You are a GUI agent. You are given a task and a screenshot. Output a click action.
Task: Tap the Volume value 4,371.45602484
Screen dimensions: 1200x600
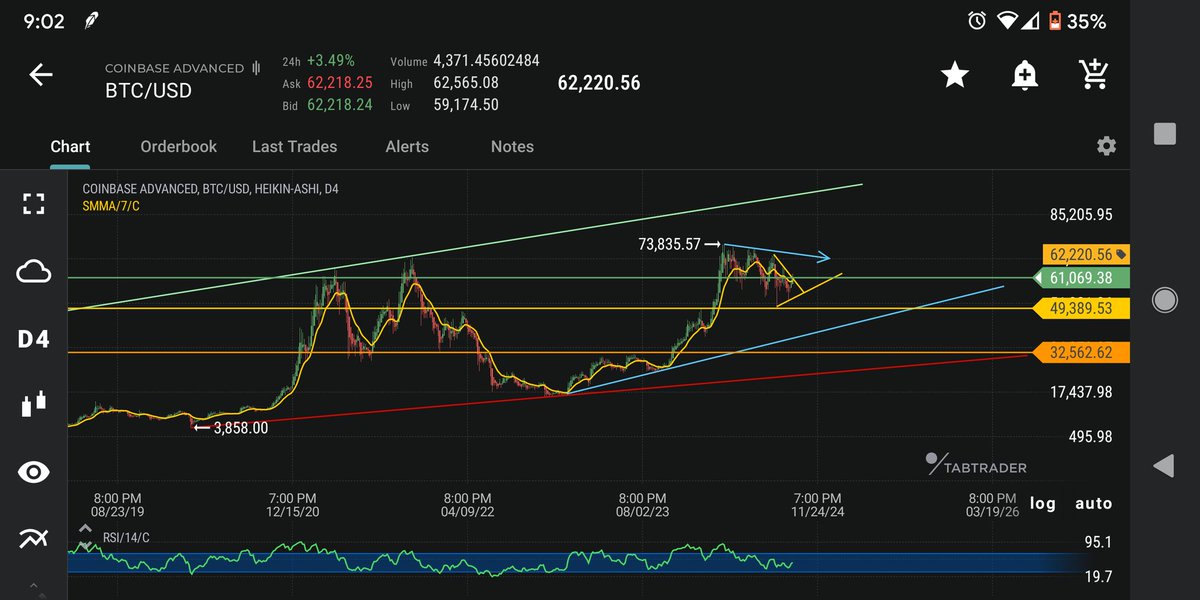point(486,61)
